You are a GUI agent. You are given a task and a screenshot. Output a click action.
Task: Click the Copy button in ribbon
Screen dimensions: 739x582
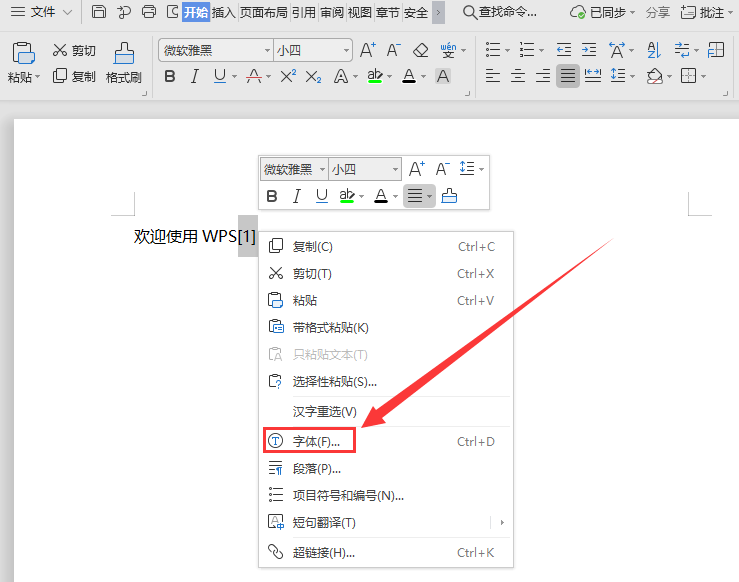tap(74, 76)
